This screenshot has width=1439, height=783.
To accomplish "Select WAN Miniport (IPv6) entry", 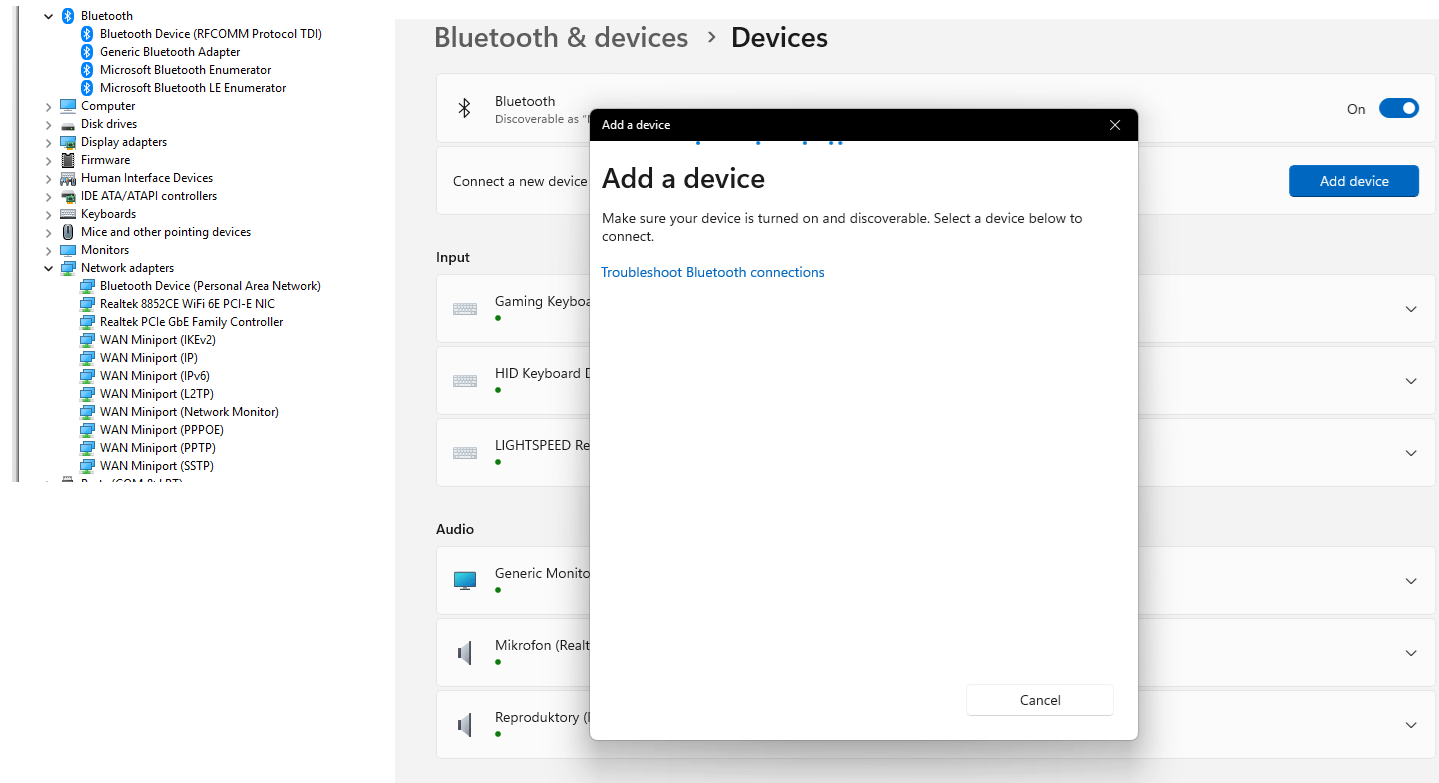I will [155, 376].
